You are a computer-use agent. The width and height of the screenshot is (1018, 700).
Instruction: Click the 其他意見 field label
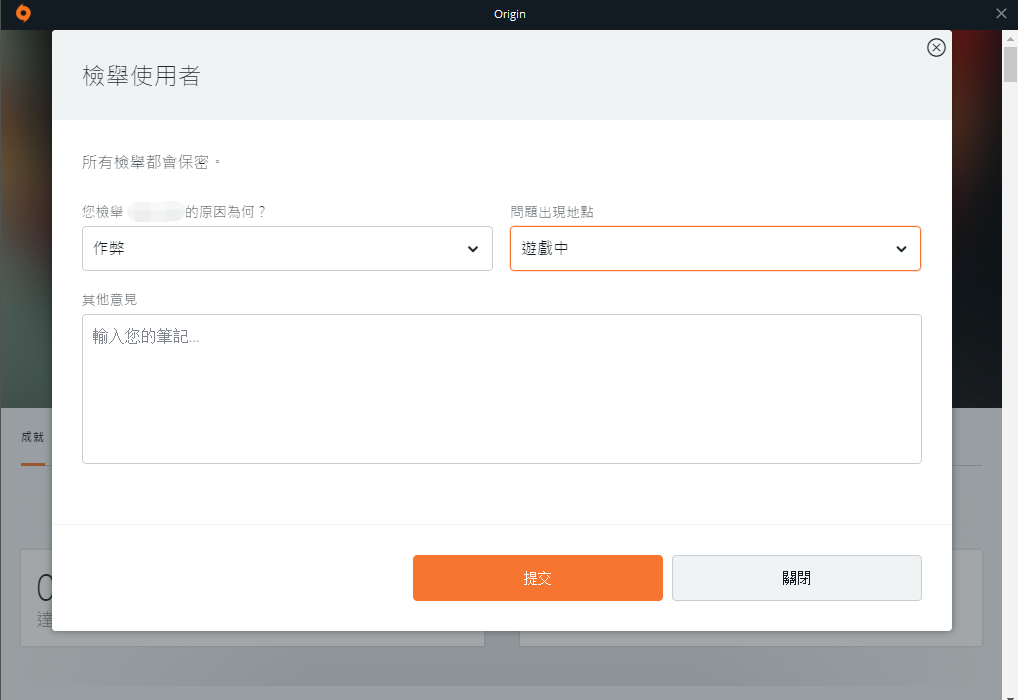point(110,300)
